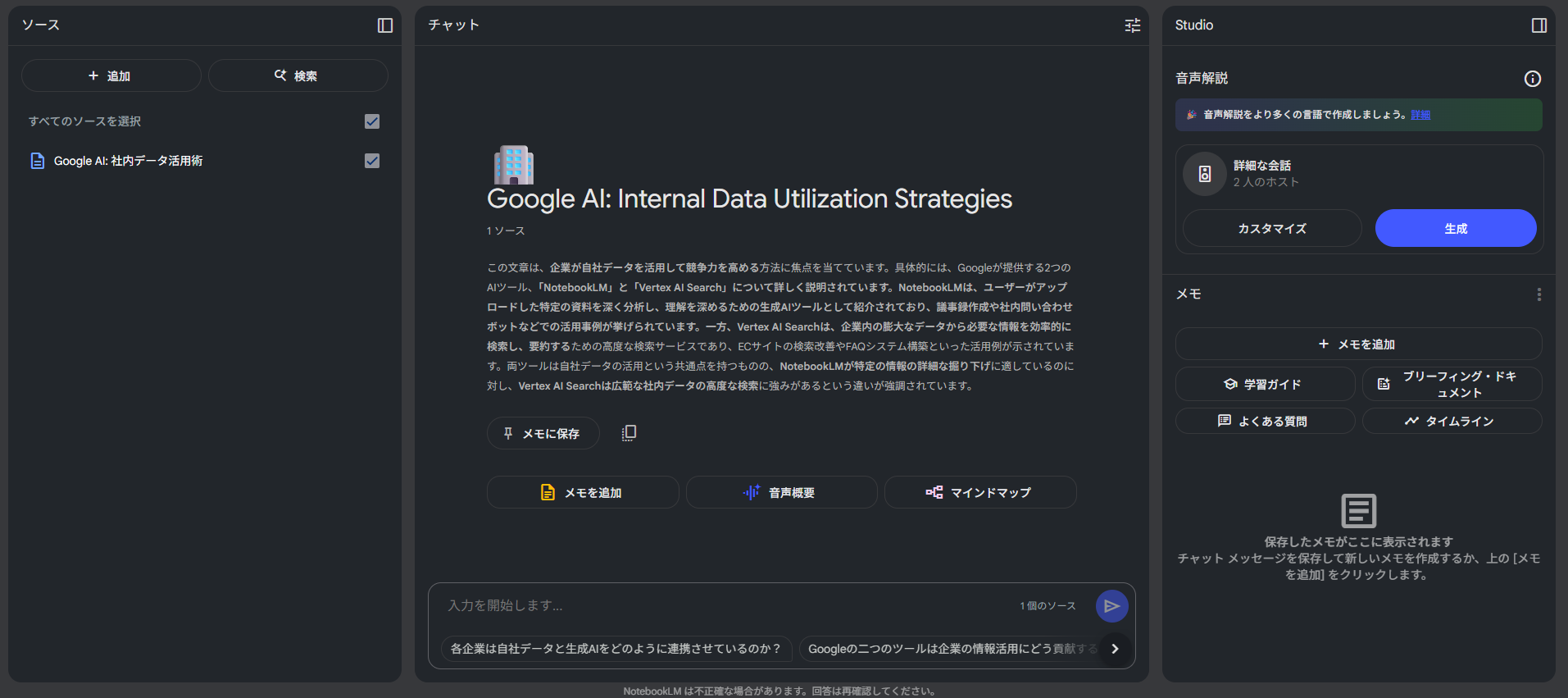Open the Google AI: 社内データ活用術 source
This screenshot has height=698, width=1568.
click(x=128, y=161)
